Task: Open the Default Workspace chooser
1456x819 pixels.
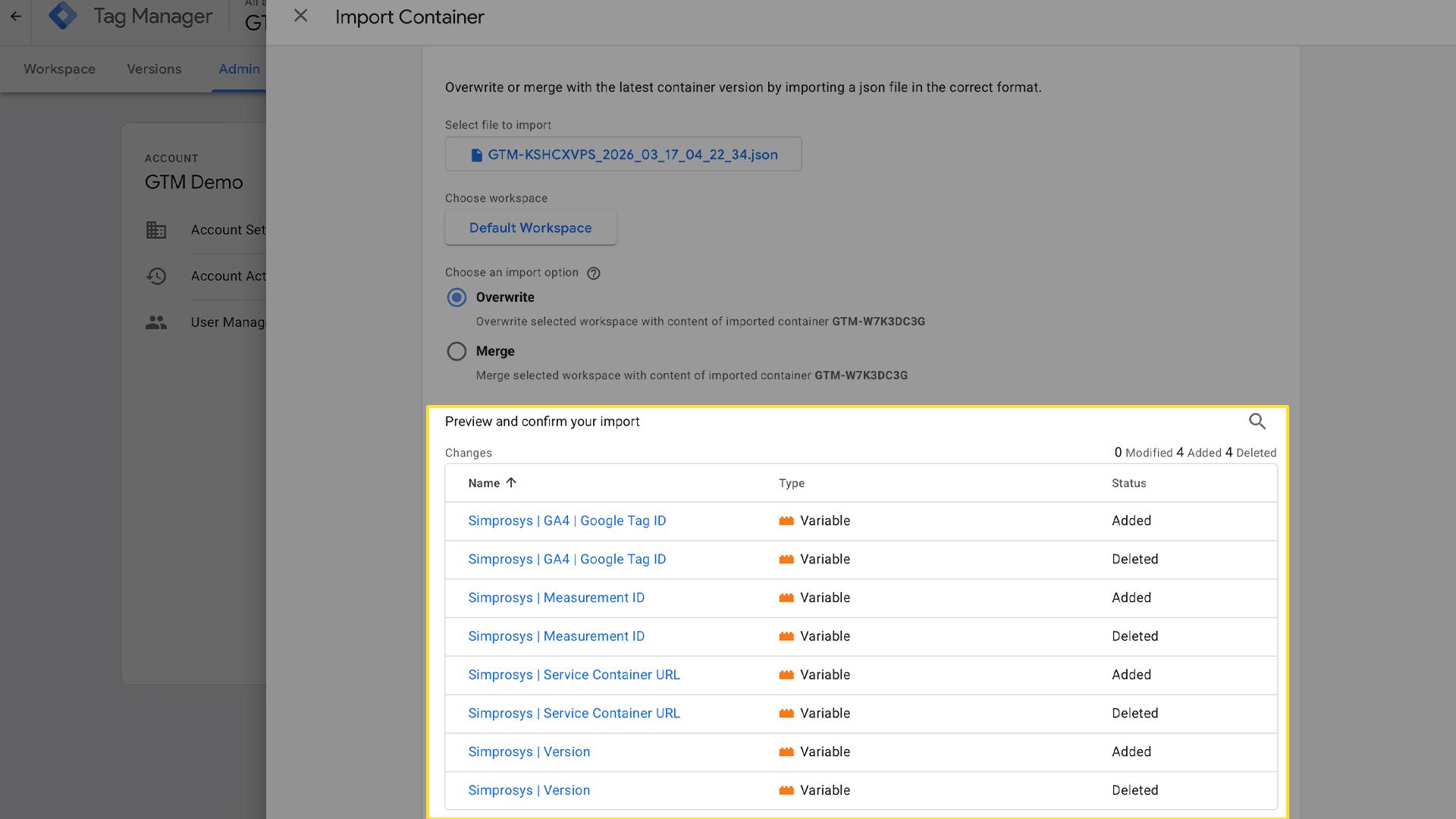Action: tap(531, 227)
